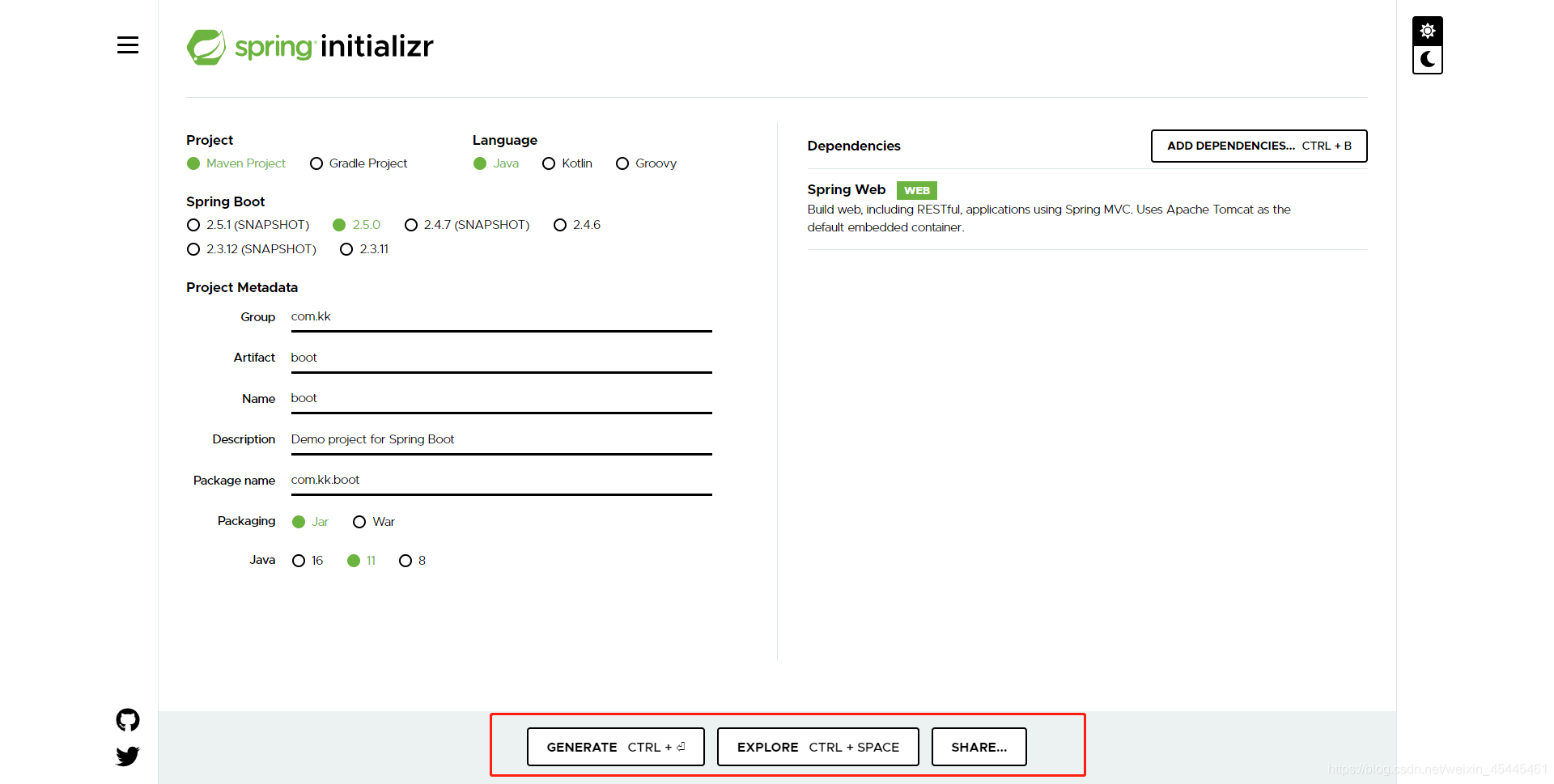The image size is (1554, 784).
Task: Open the GitHub icon link
Action: (x=128, y=720)
